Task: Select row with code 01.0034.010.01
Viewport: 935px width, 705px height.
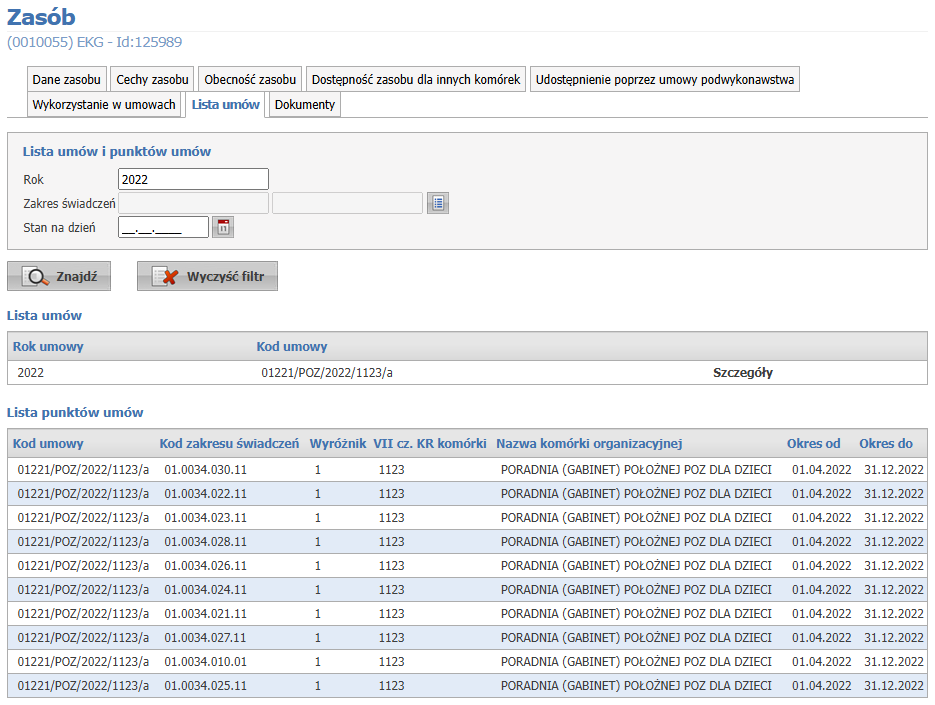Action: pos(205,661)
